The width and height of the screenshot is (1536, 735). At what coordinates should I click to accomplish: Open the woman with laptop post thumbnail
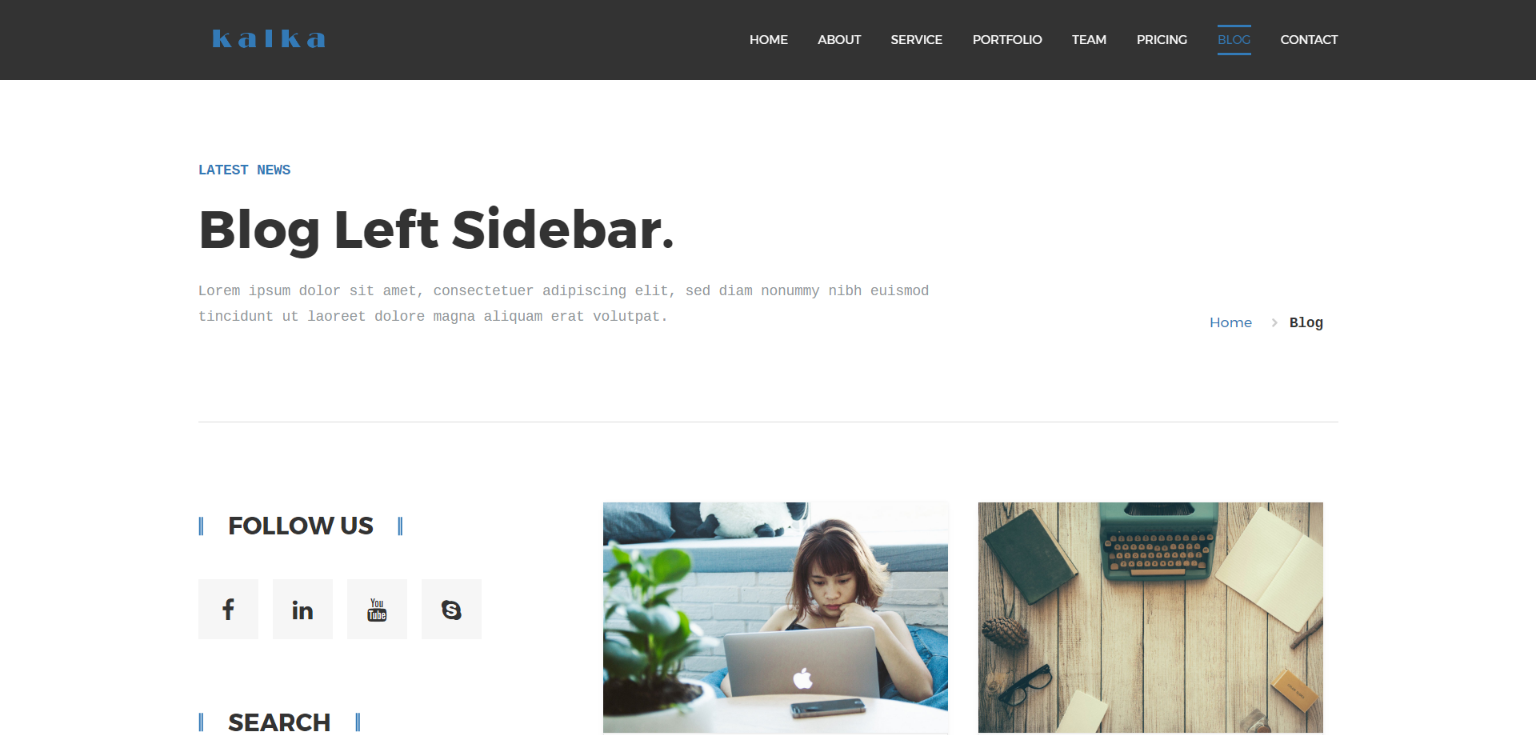point(775,618)
